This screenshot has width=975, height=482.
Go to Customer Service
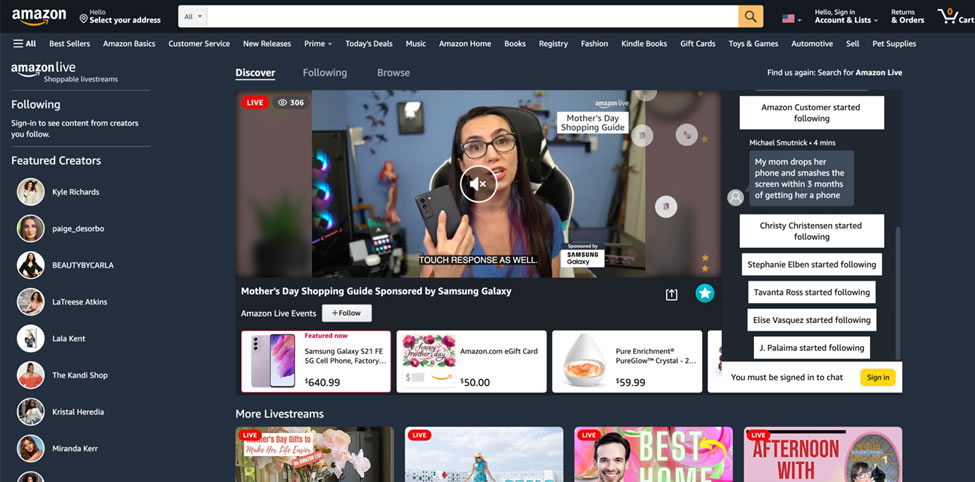point(199,44)
